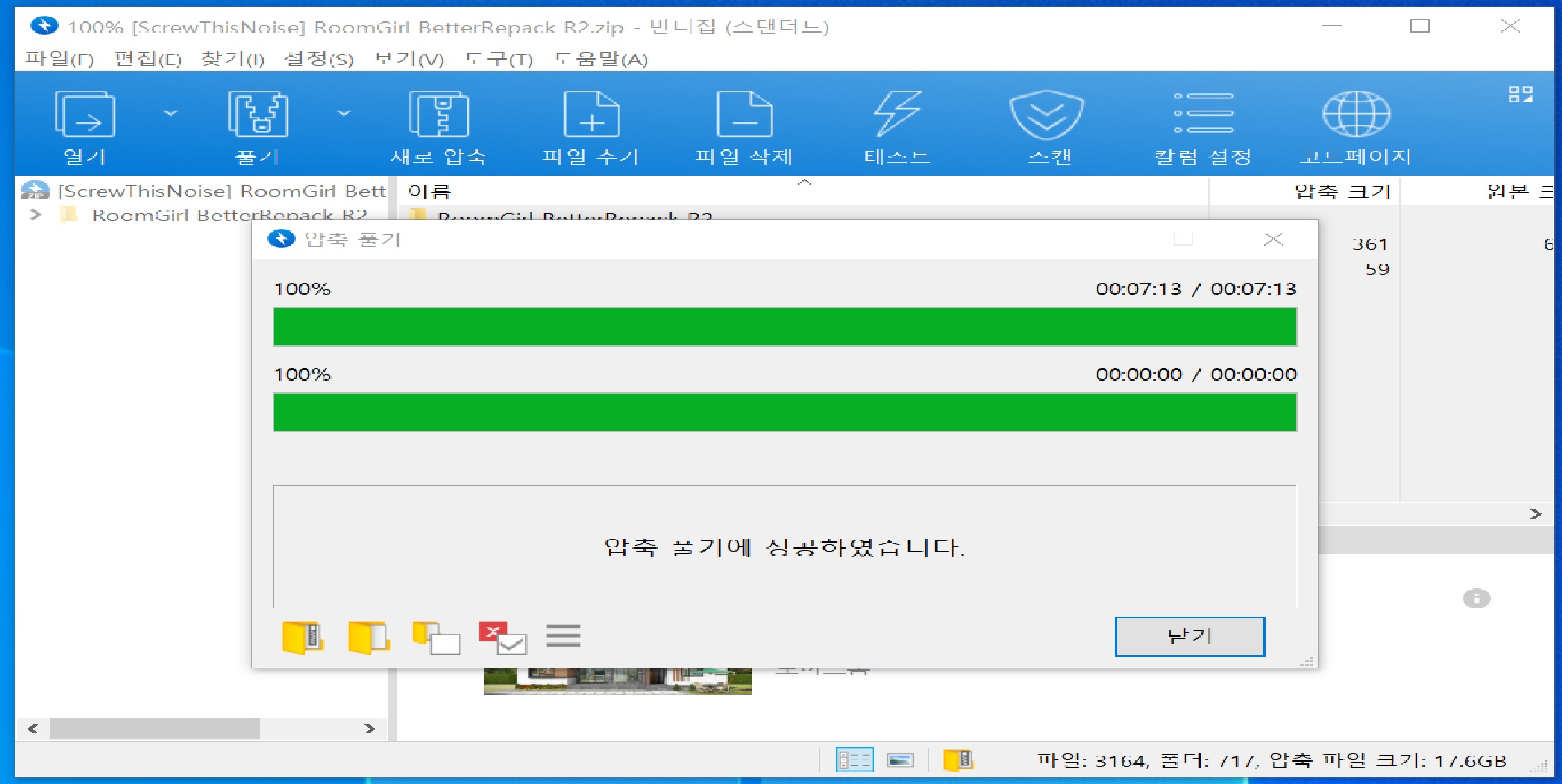Click the 닫기 (Close) button
This screenshot has width=1562, height=784.
pyautogui.click(x=1189, y=636)
